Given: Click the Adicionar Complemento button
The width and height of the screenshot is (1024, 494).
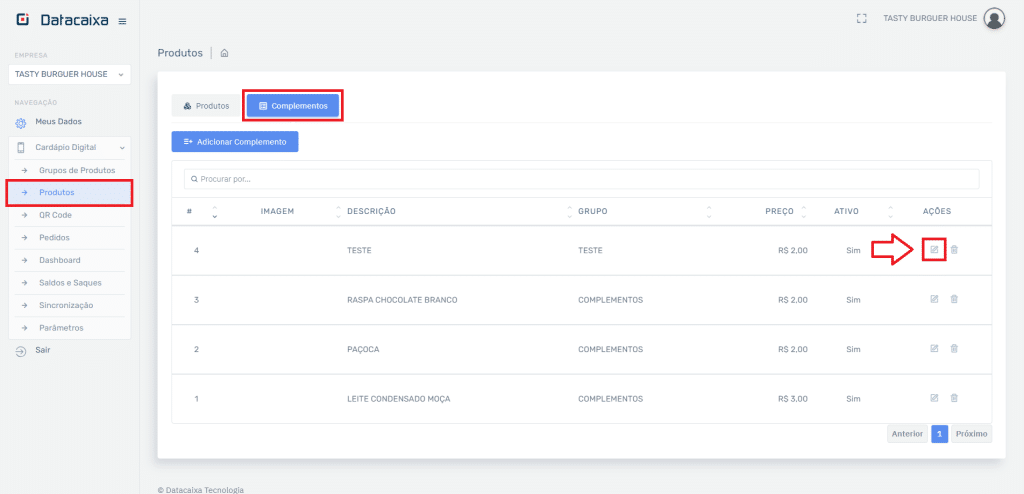Looking at the screenshot, I should (235, 142).
